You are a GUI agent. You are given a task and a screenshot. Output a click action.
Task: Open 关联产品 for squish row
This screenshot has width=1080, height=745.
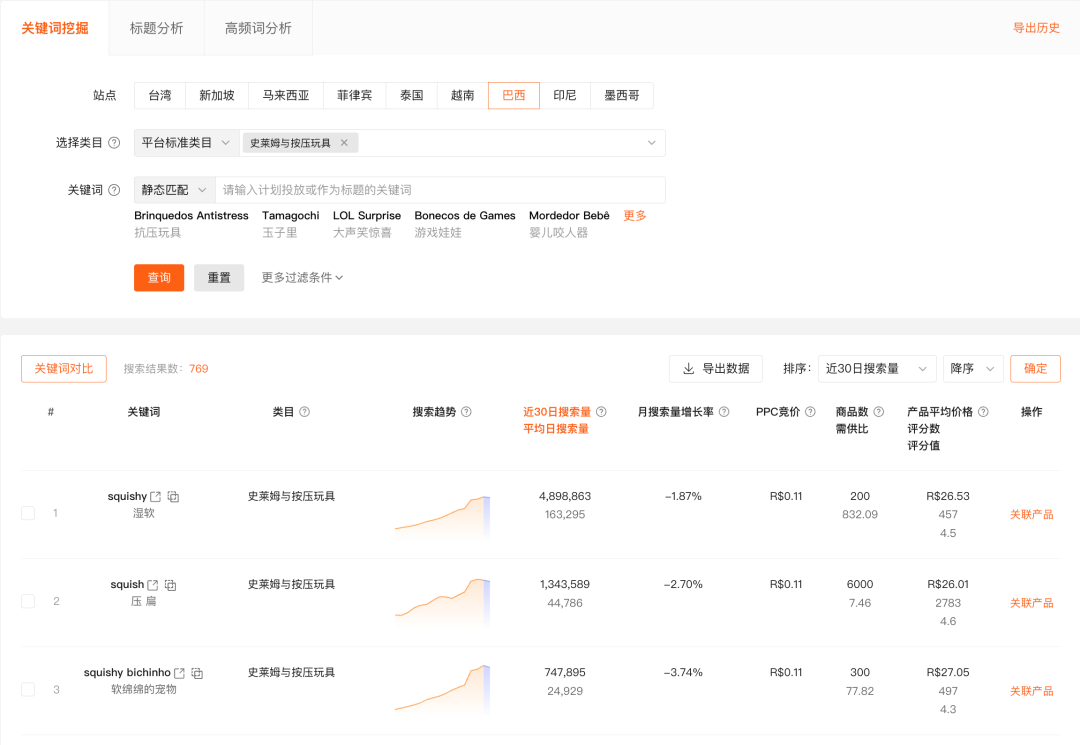1031,602
